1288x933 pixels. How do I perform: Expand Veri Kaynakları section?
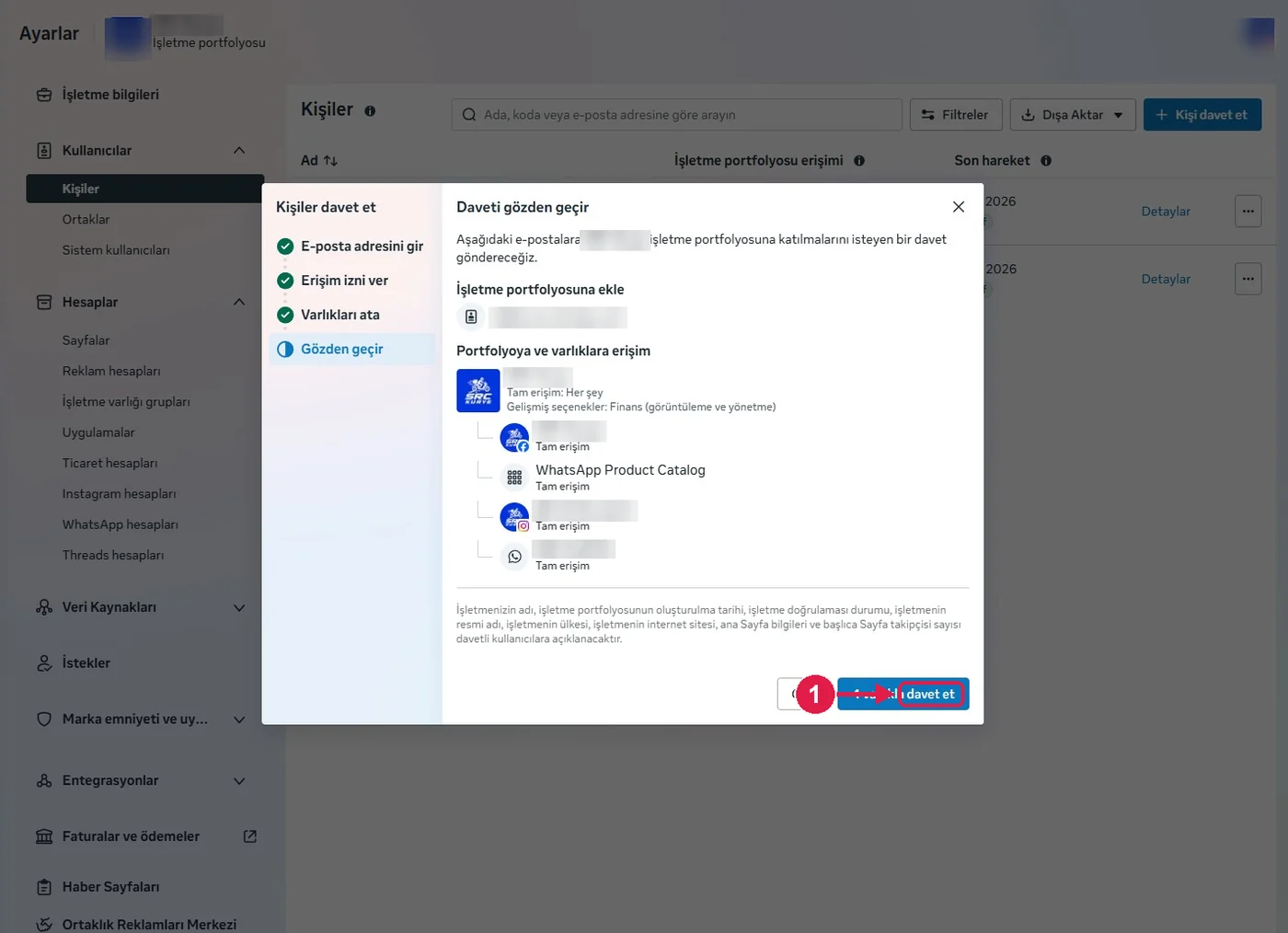coord(239,607)
